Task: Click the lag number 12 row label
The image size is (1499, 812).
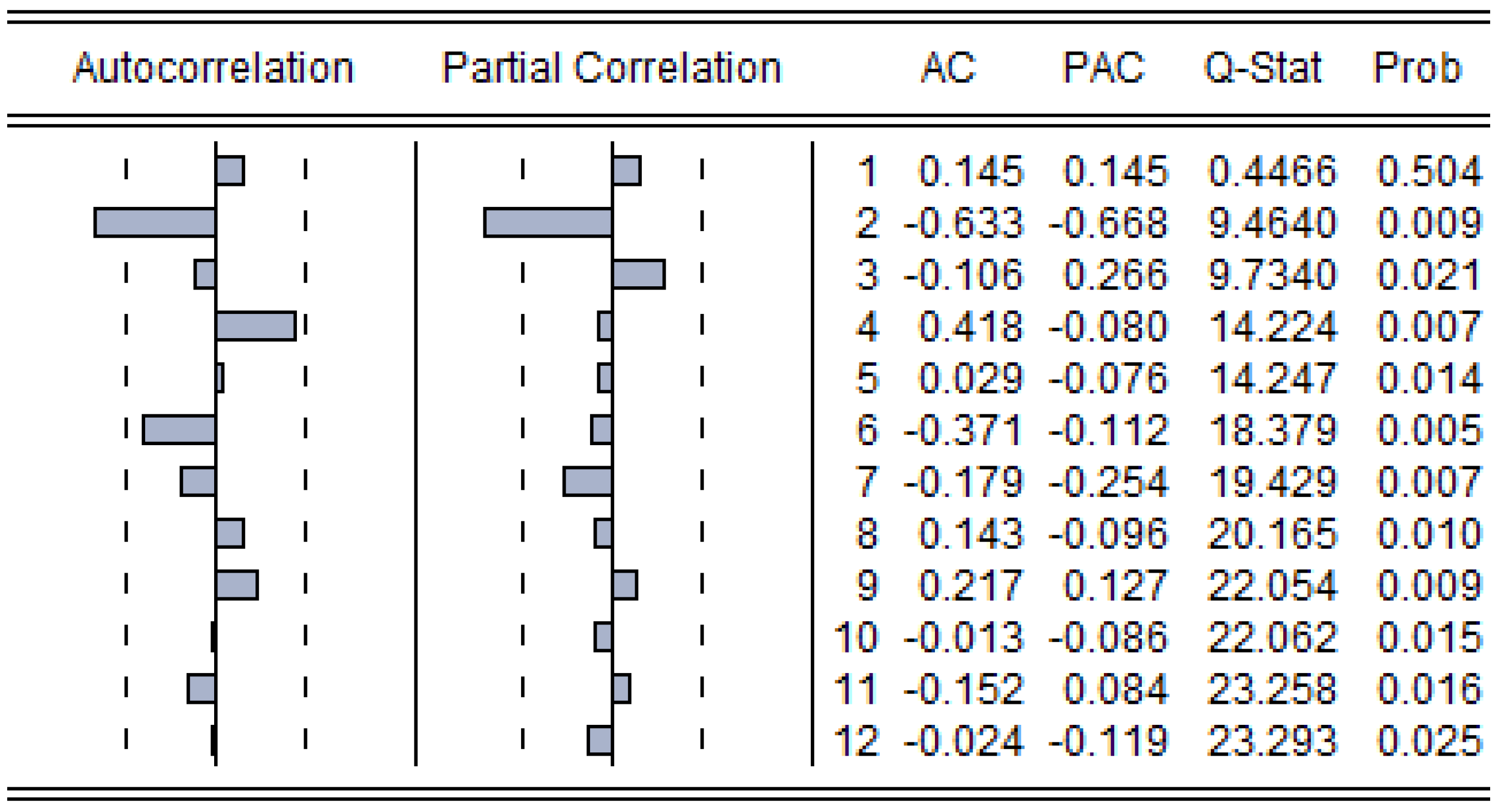Action: click(x=855, y=741)
